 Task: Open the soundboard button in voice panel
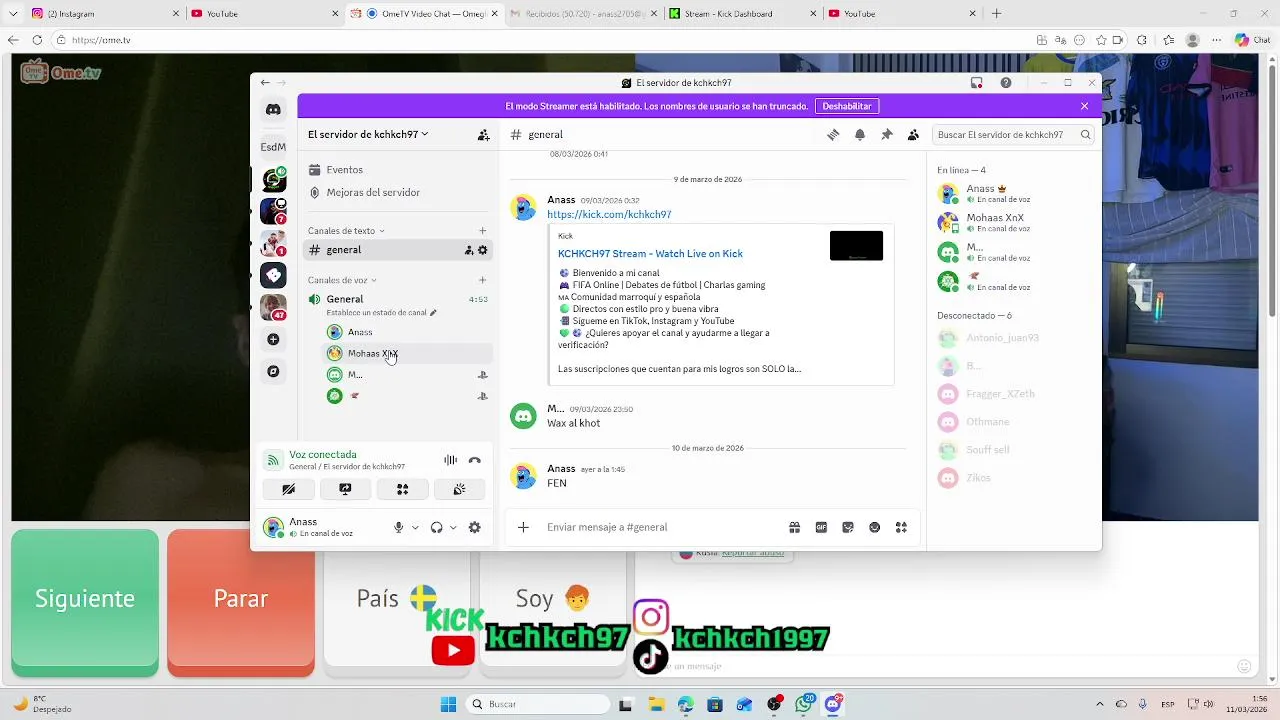pos(459,489)
